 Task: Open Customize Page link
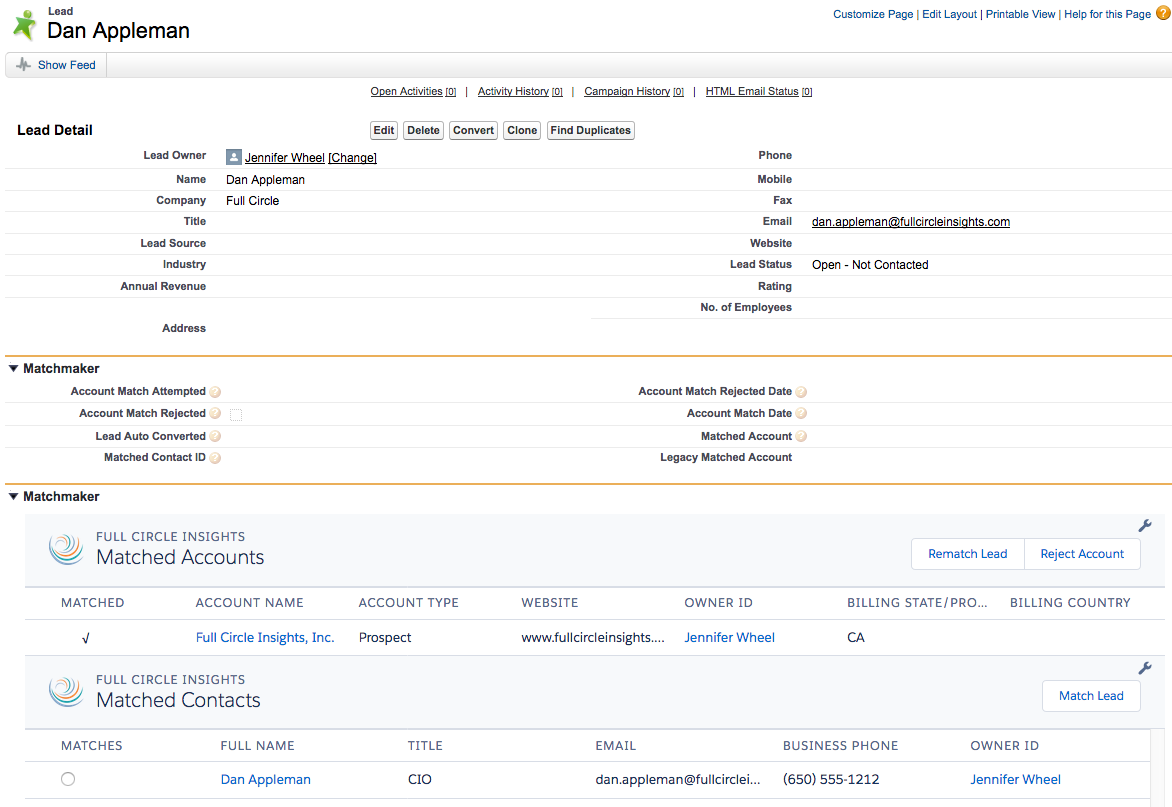click(x=873, y=14)
